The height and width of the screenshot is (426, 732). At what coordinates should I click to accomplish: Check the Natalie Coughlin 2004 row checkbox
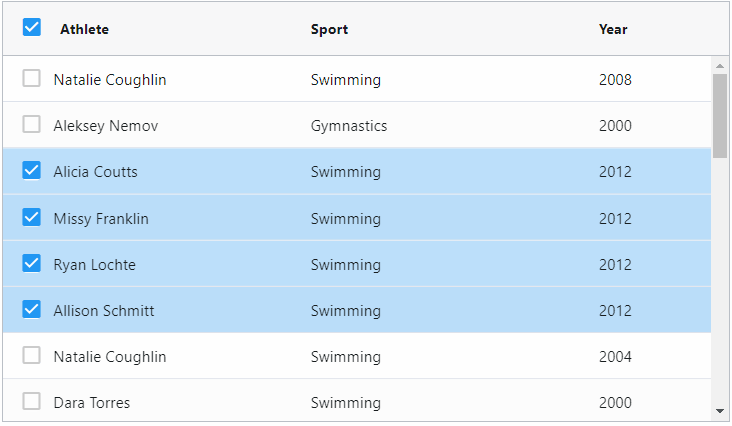click(32, 355)
